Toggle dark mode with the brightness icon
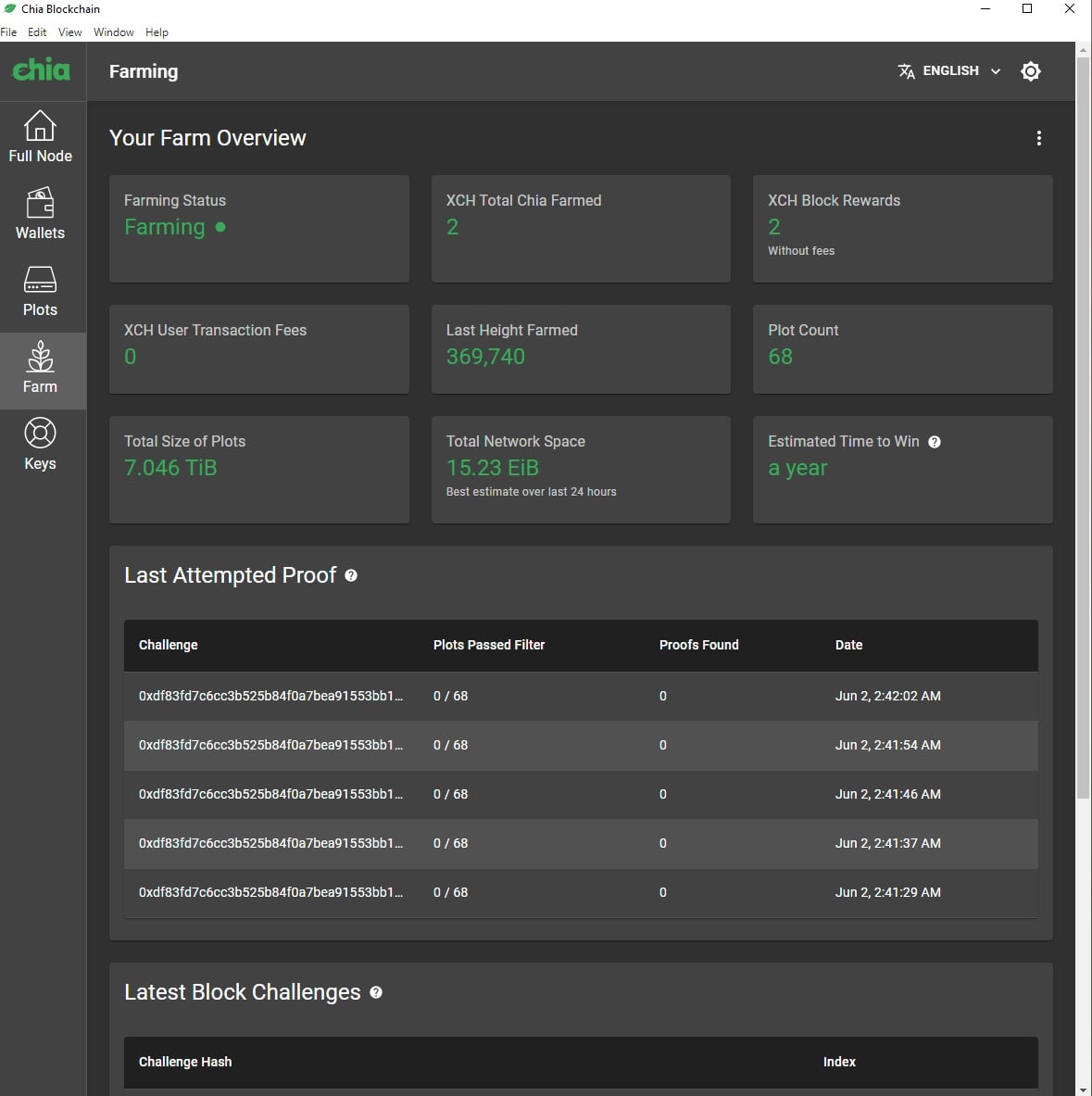This screenshot has height=1096, width=1092. click(1031, 71)
